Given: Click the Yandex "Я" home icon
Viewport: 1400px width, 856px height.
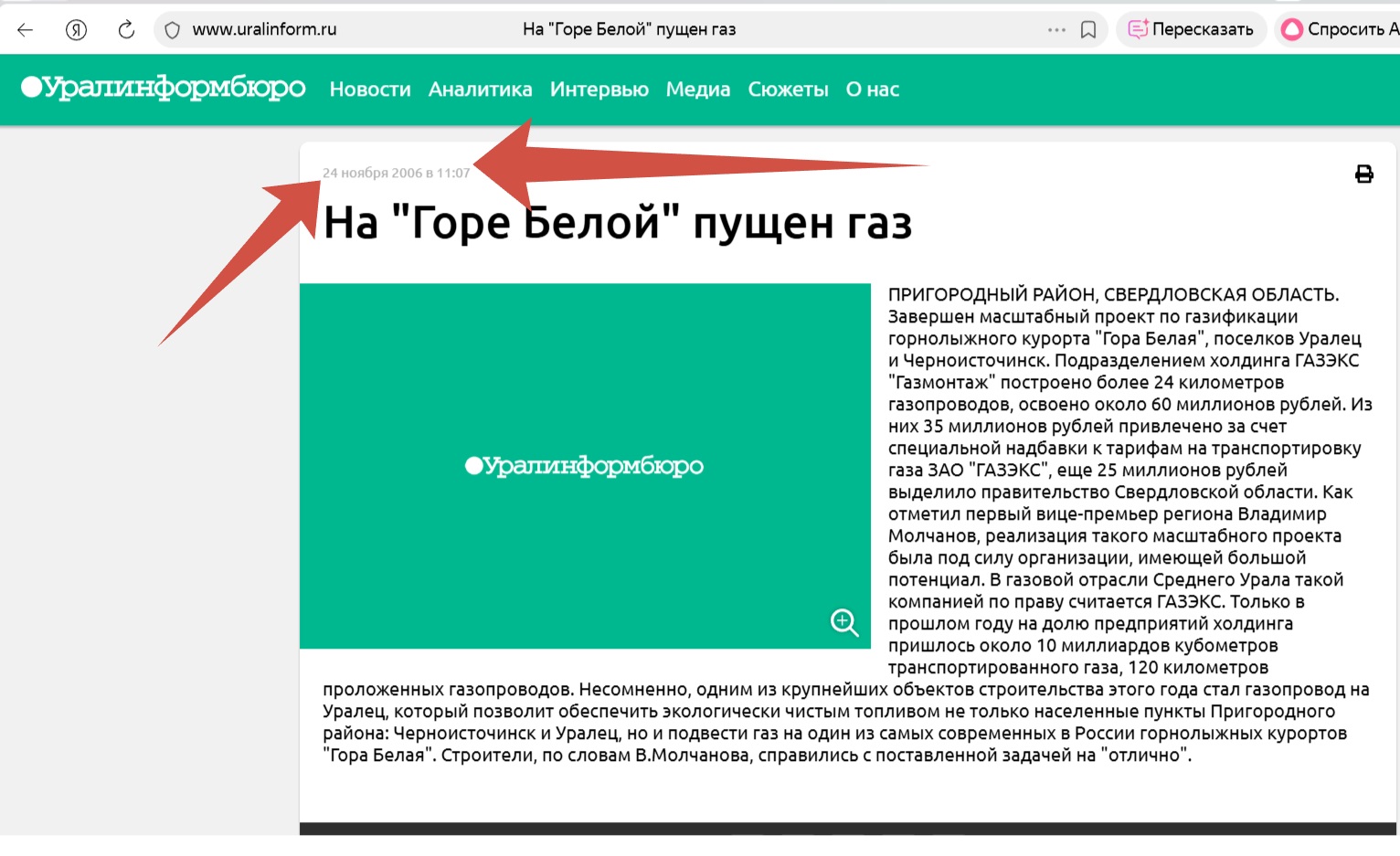Looking at the screenshot, I should (76, 29).
